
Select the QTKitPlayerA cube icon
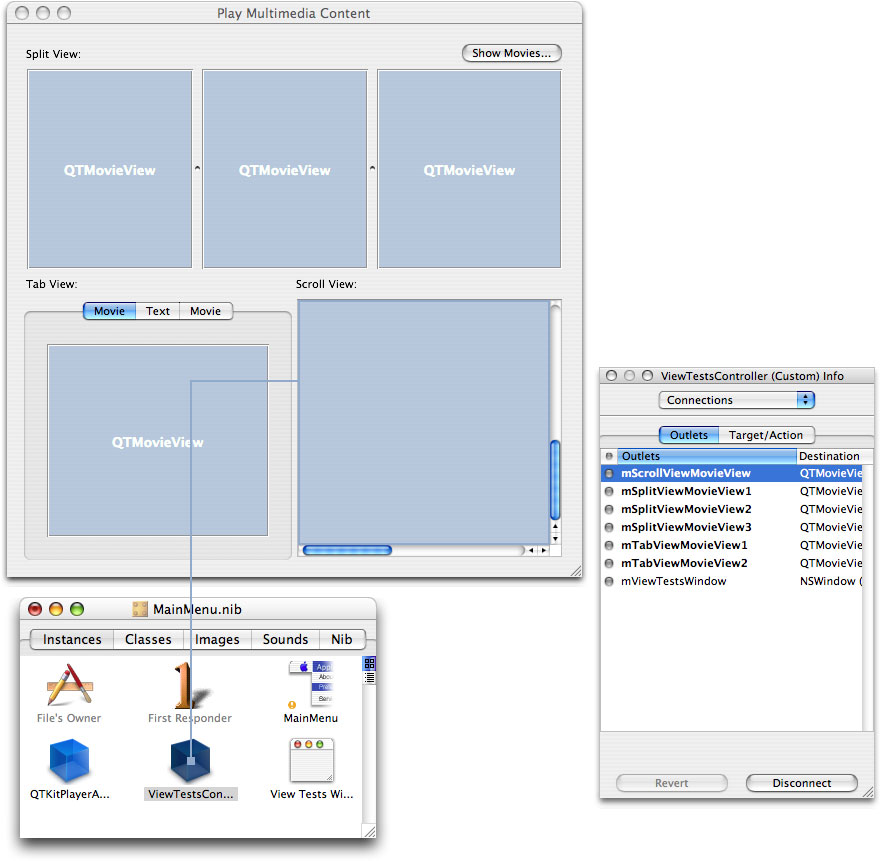pyautogui.click(x=69, y=760)
